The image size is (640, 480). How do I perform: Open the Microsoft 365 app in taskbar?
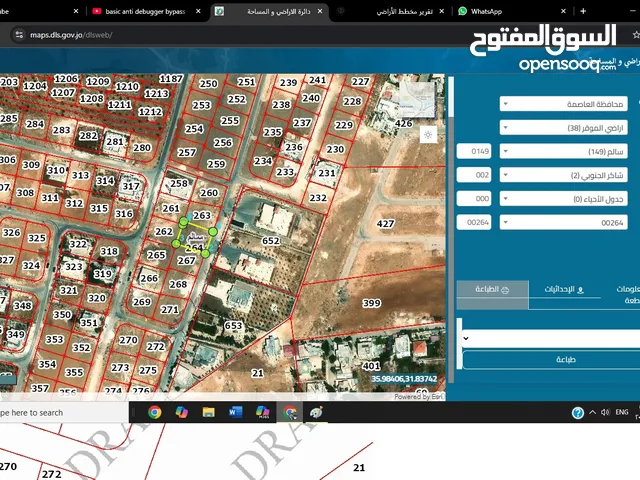[262, 412]
